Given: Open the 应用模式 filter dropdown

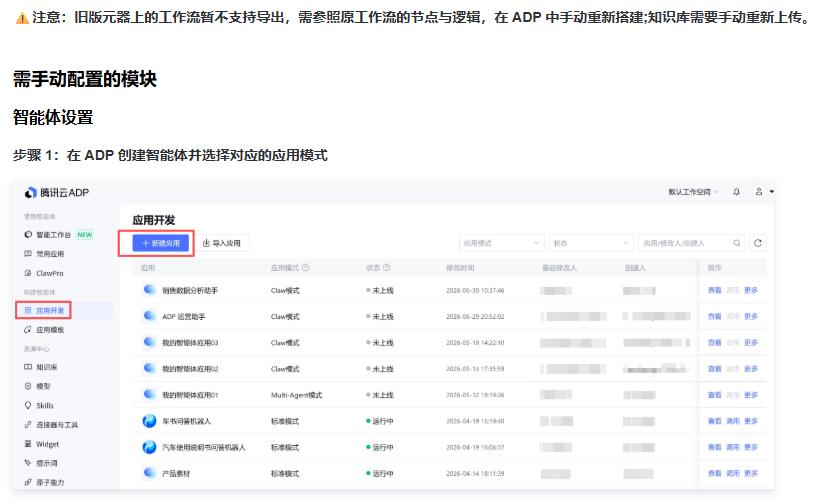Looking at the screenshot, I should pos(501,243).
